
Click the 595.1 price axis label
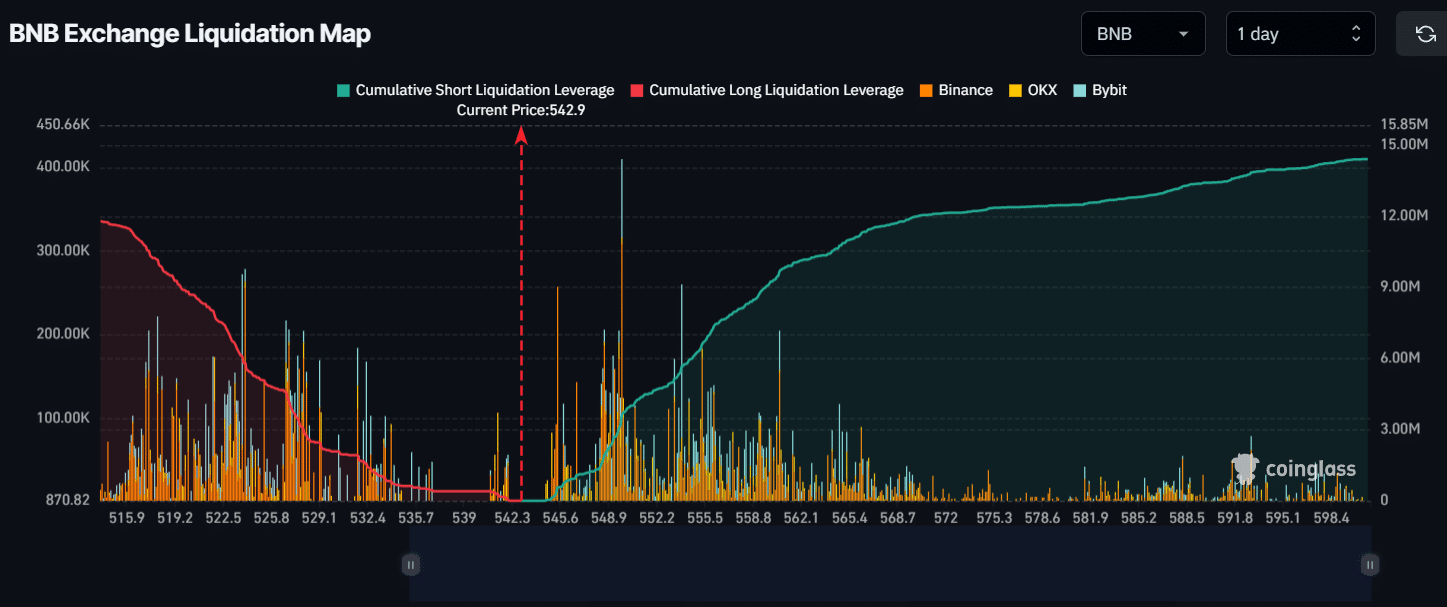click(1283, 518)
